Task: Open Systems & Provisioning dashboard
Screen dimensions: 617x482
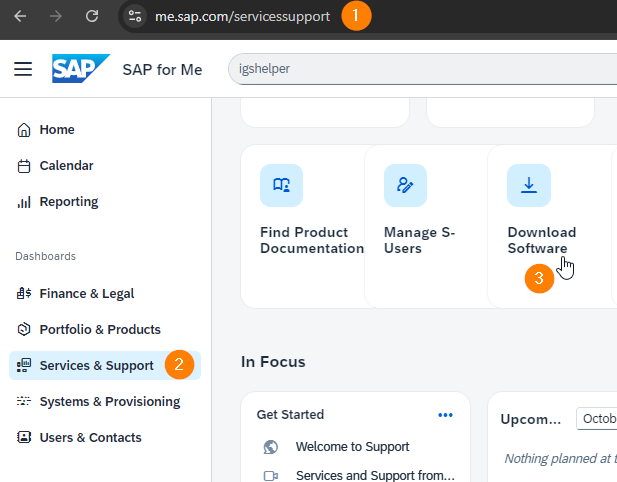Action: point(110,401)
